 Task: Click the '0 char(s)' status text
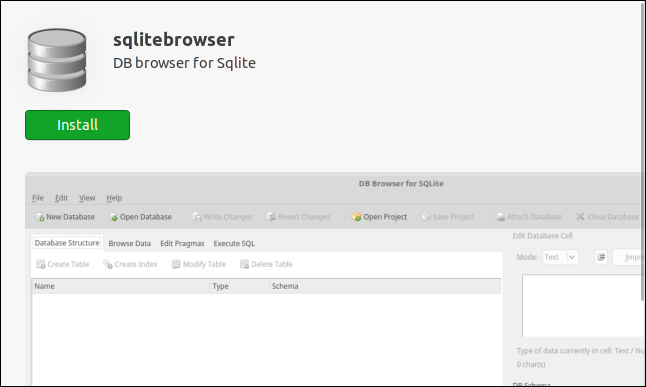[531, 364]
